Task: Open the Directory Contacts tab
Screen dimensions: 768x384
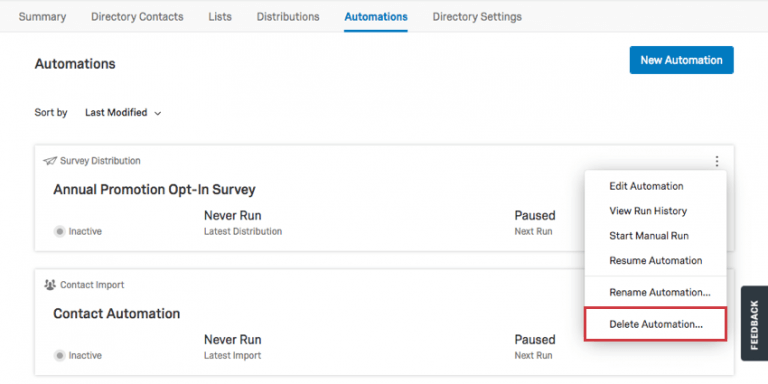Action: (137, 17)
